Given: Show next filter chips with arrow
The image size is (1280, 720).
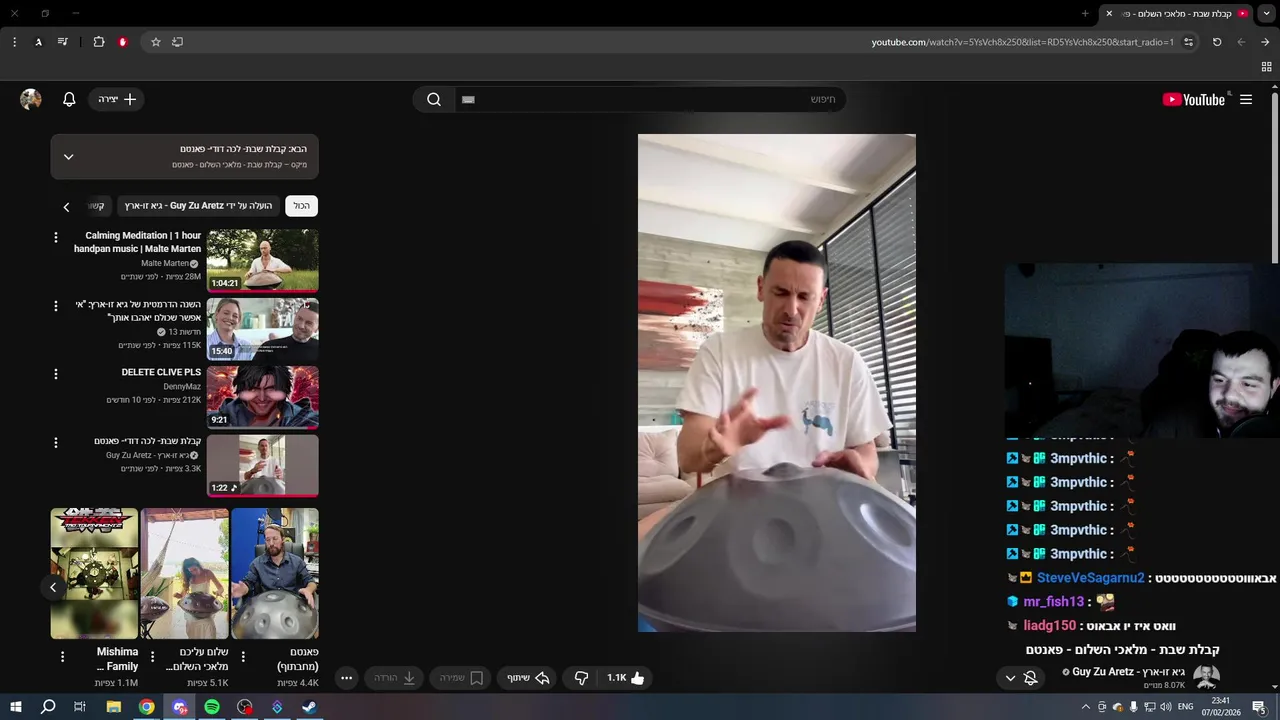Looking at the screenshot, I should point(66,207).
